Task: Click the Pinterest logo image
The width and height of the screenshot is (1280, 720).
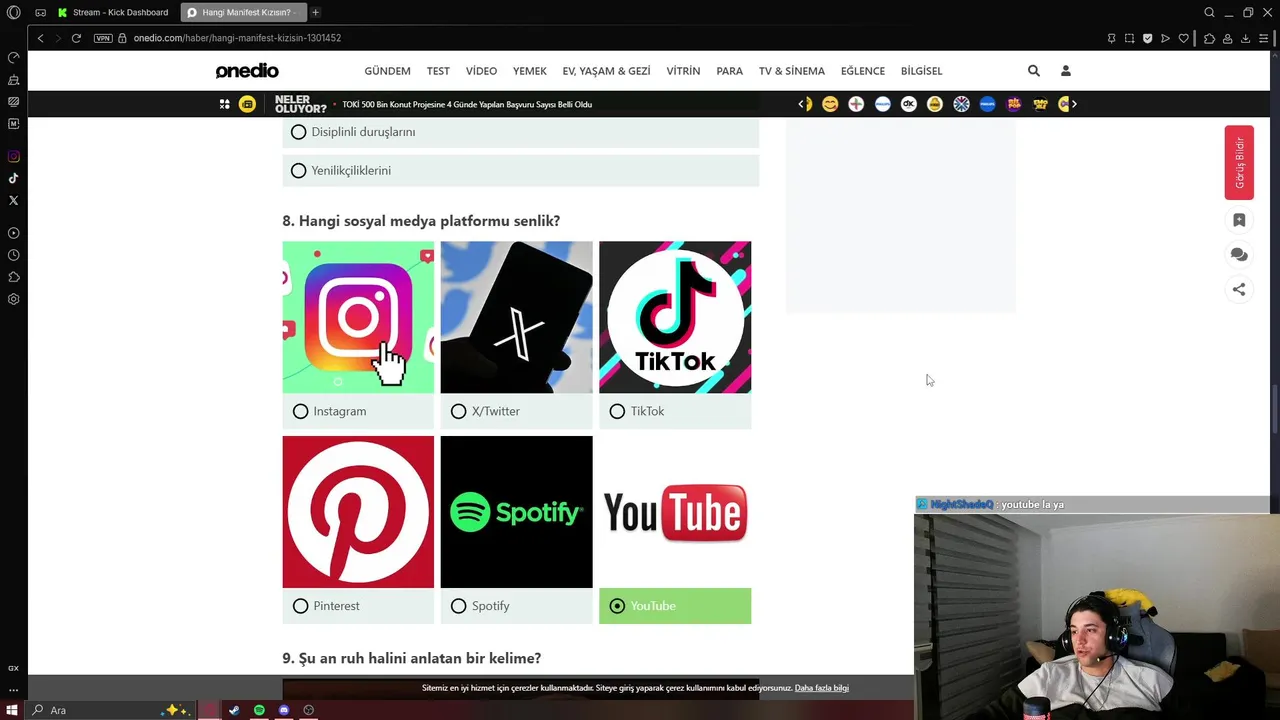Action: click(358, 512)
